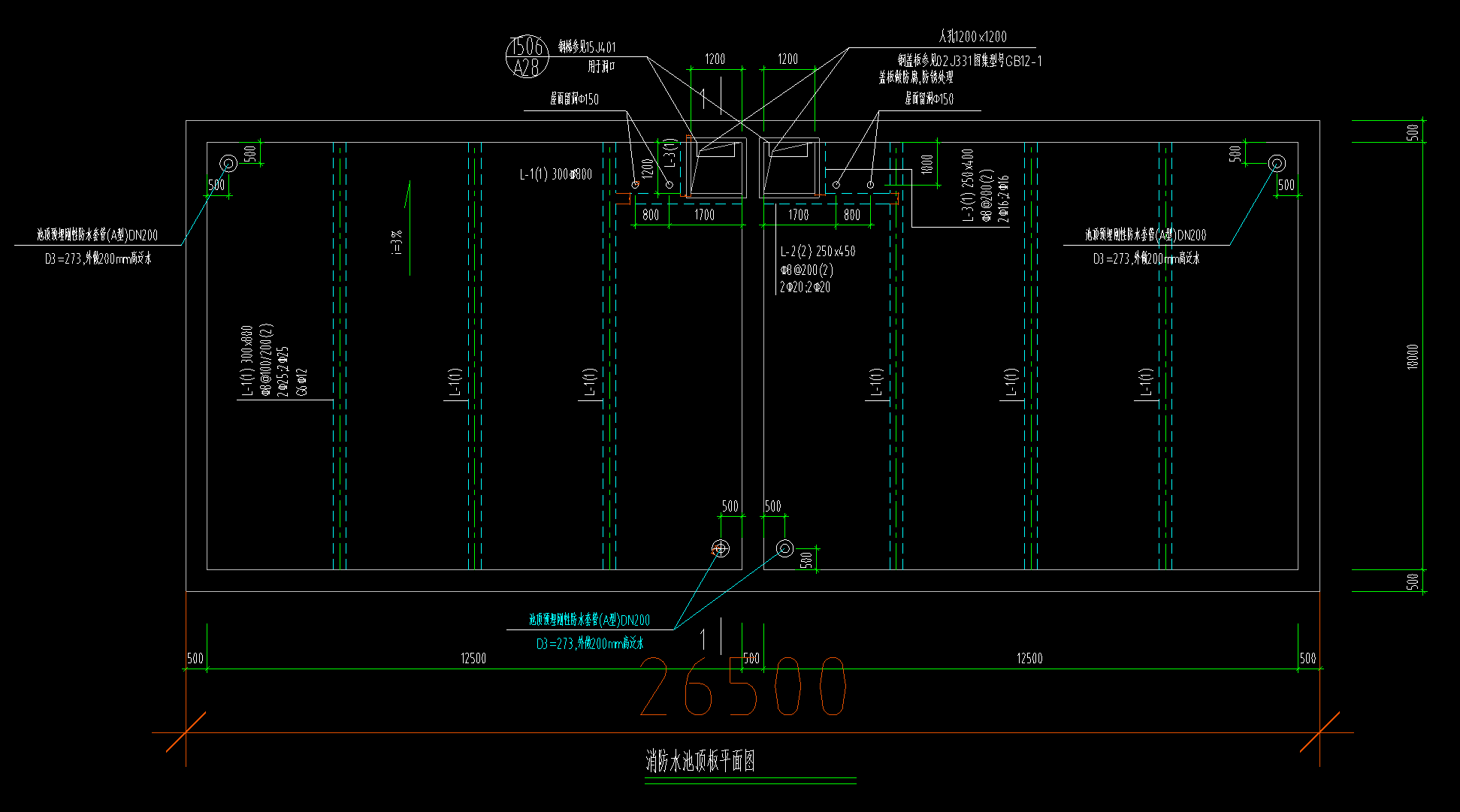
Task: Click the 2Φ20;2Φ20 rebar annotation
Action: pyautogui.click(x=805, y=287)
